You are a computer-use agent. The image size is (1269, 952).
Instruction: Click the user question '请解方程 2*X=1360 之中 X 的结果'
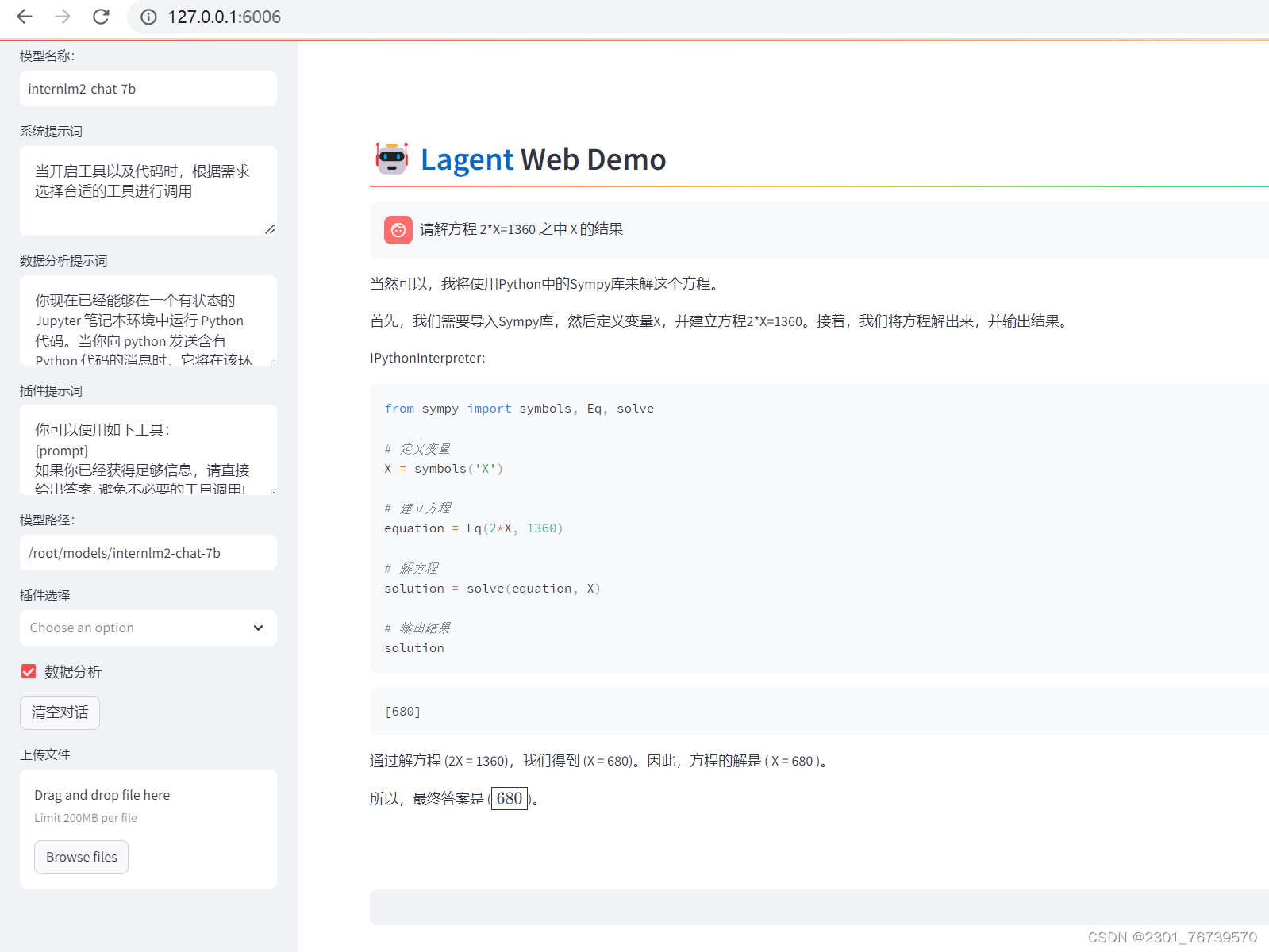click(x=521, y=229)
